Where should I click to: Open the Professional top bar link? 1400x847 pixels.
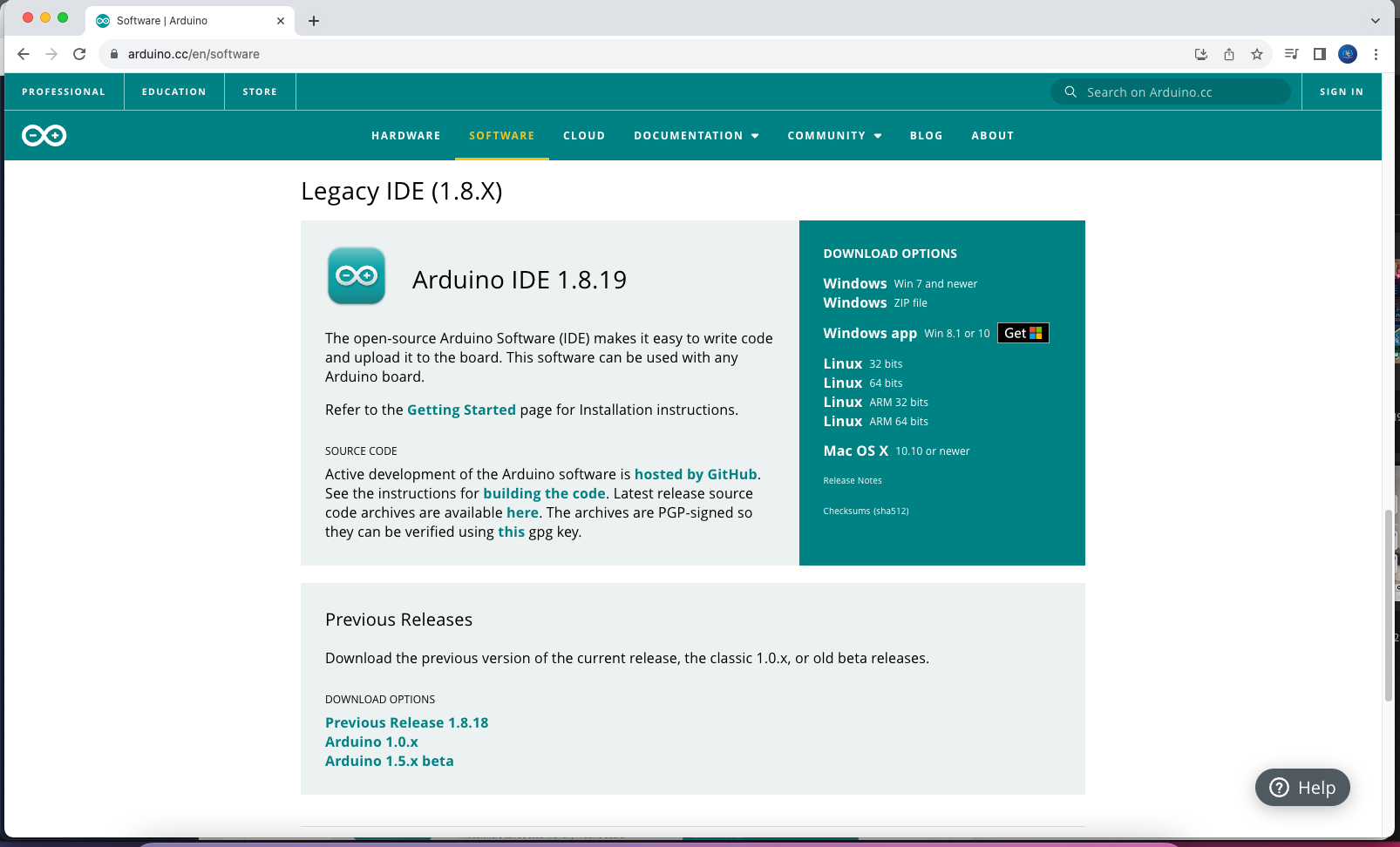(64, 91)
